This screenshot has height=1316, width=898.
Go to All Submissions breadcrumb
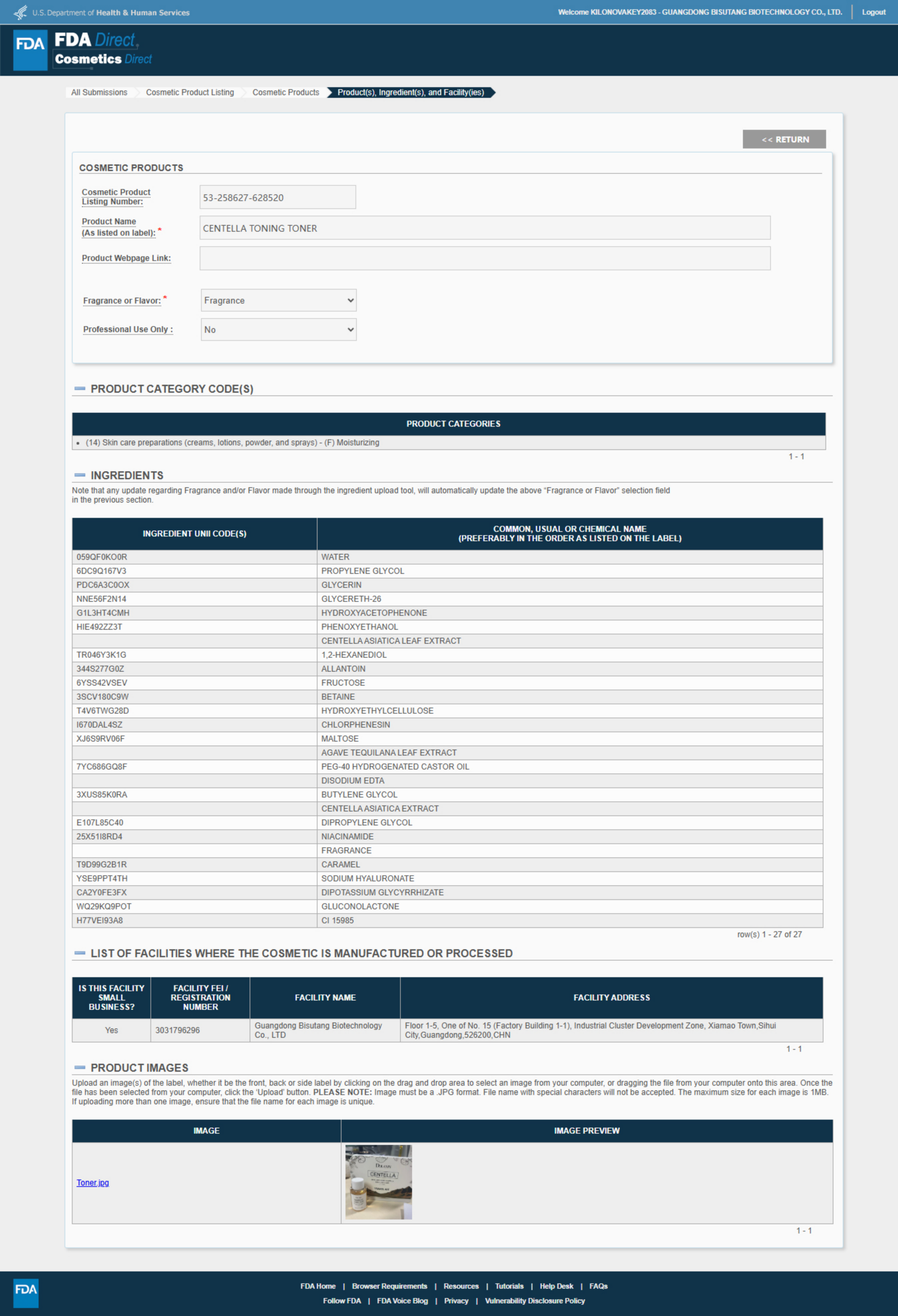[x=99, y=92]
